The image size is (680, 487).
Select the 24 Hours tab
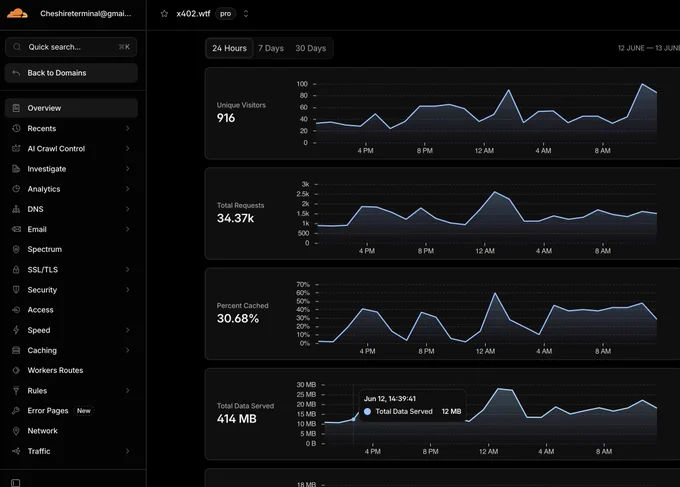tap(229, 48)
